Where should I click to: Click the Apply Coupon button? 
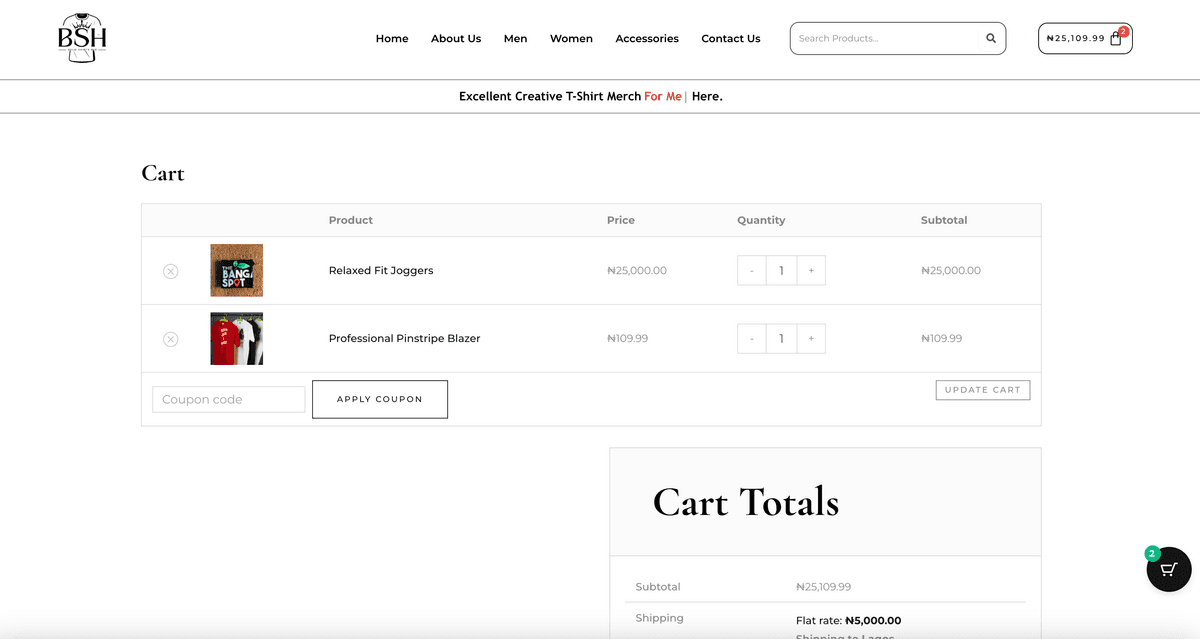coord(380,399)
